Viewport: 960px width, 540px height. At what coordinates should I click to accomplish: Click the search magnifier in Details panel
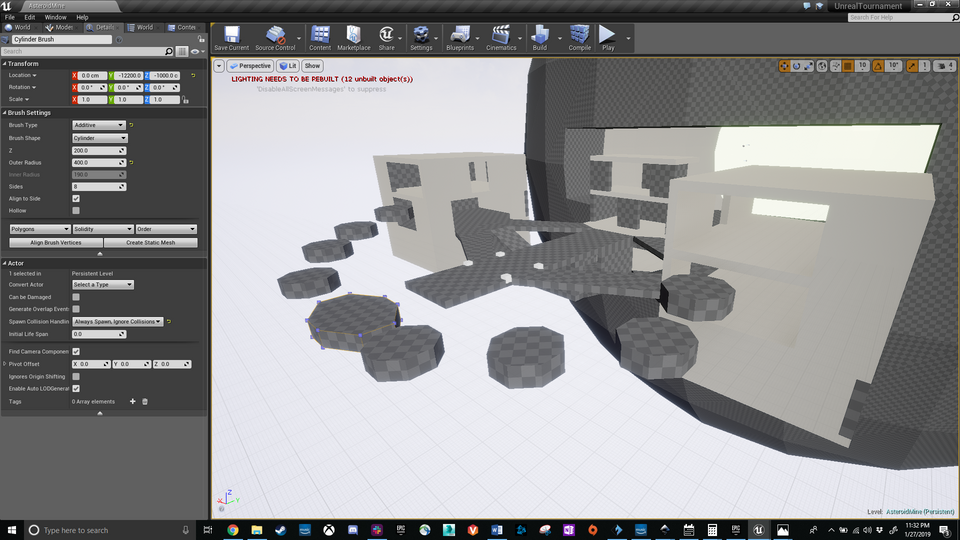pos(169,51)
